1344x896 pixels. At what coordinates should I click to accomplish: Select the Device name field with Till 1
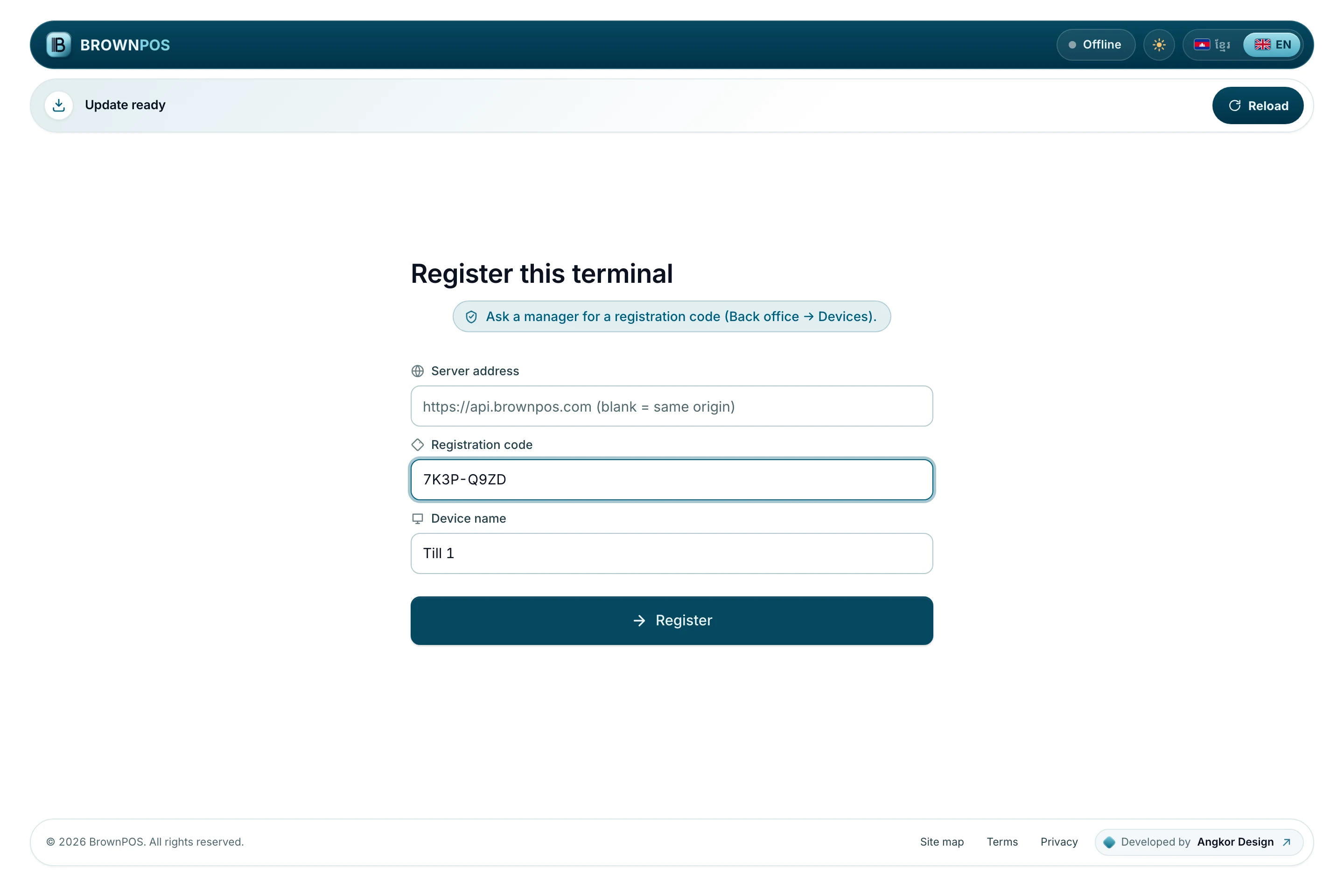click(672, 553)
